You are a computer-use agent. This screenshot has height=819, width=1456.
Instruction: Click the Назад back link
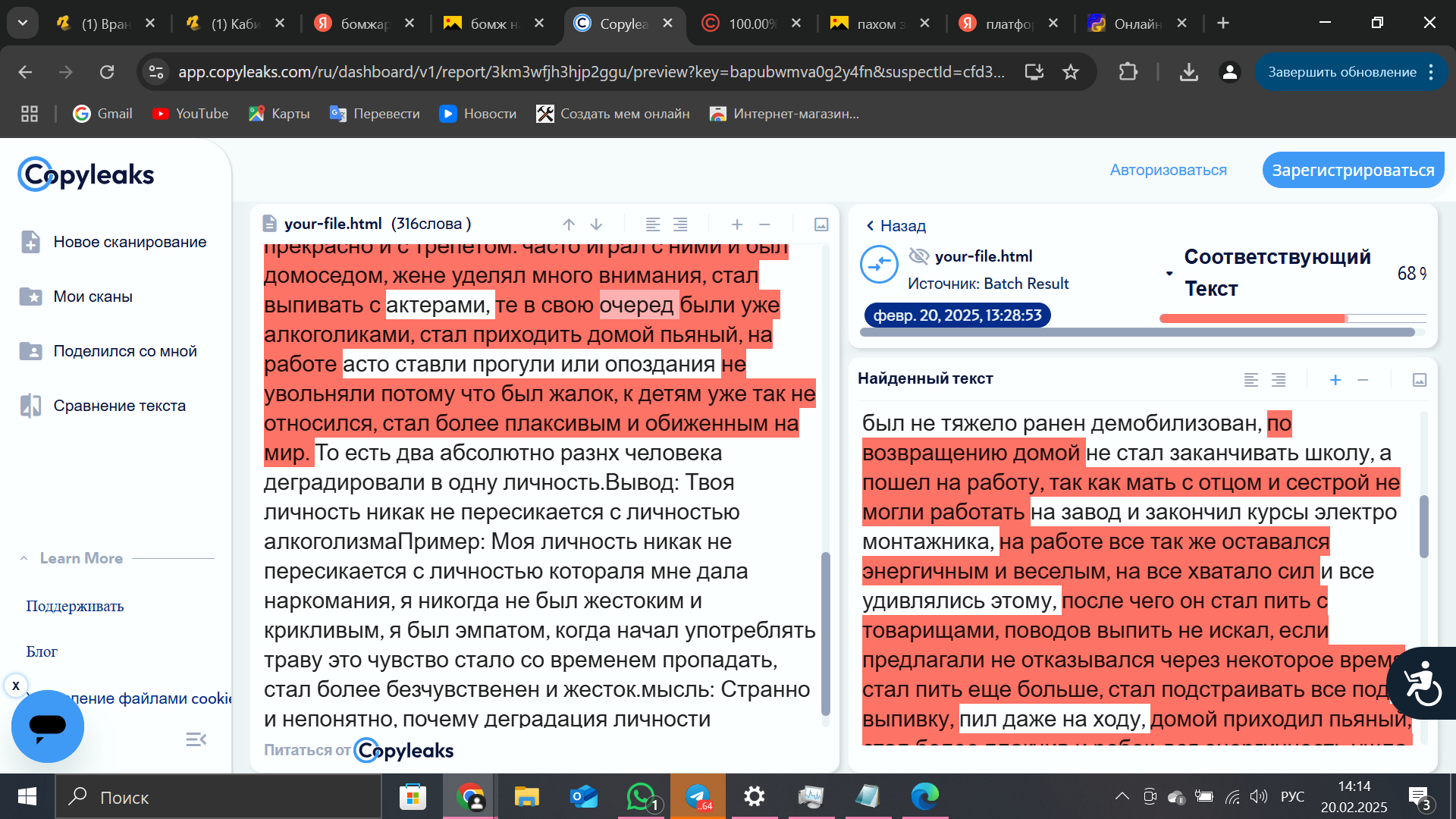coord(896,226)
